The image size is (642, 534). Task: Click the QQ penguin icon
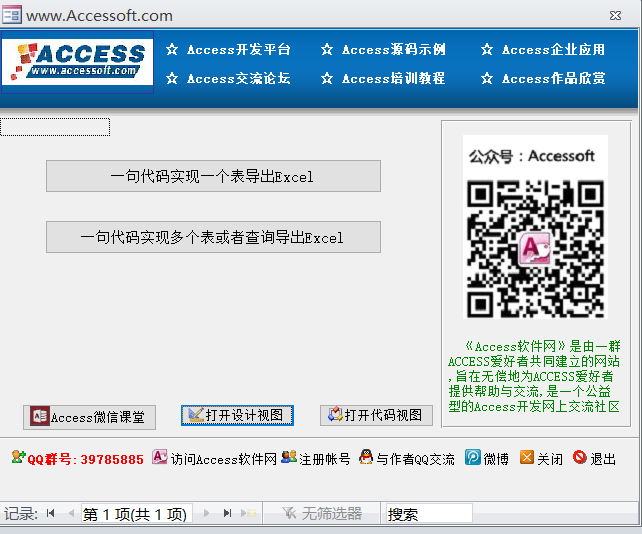(x=366, y=457)
